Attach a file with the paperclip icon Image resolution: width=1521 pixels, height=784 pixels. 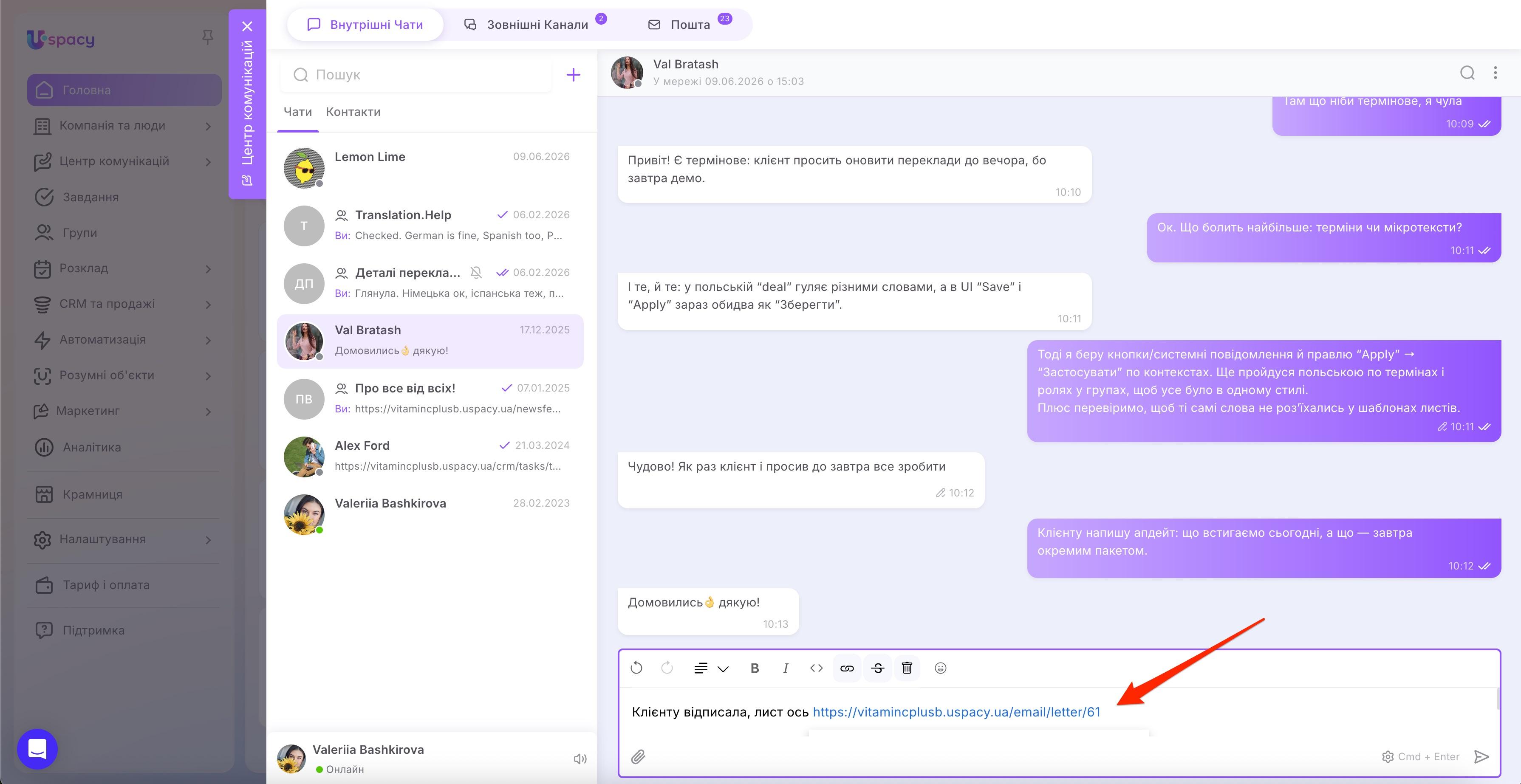point(638,757)
